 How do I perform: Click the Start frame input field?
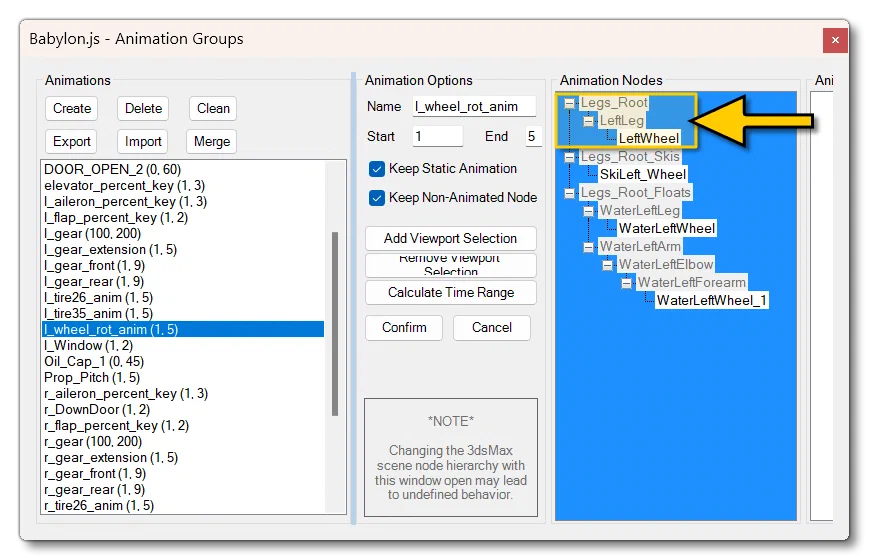[x=438, y=136]
